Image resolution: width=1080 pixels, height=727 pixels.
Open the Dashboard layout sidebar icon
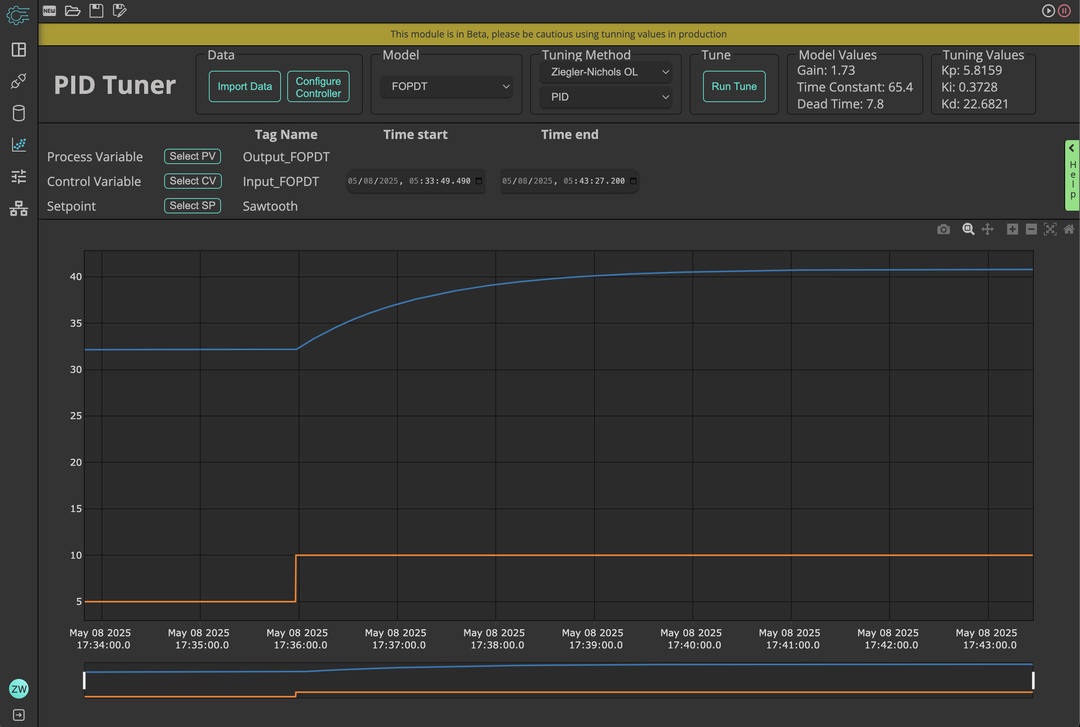pos(18,50)
